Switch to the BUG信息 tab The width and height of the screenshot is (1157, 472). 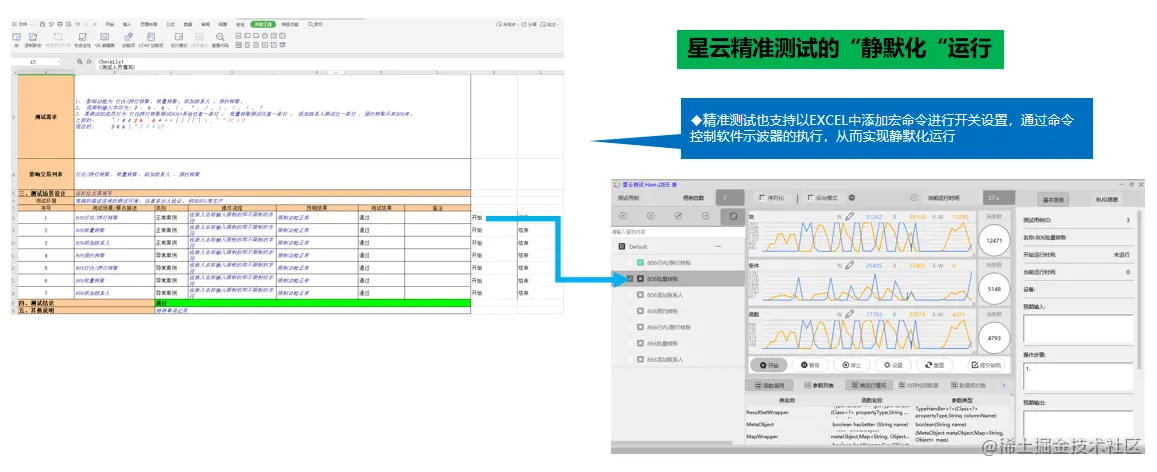pos(1107,199)
